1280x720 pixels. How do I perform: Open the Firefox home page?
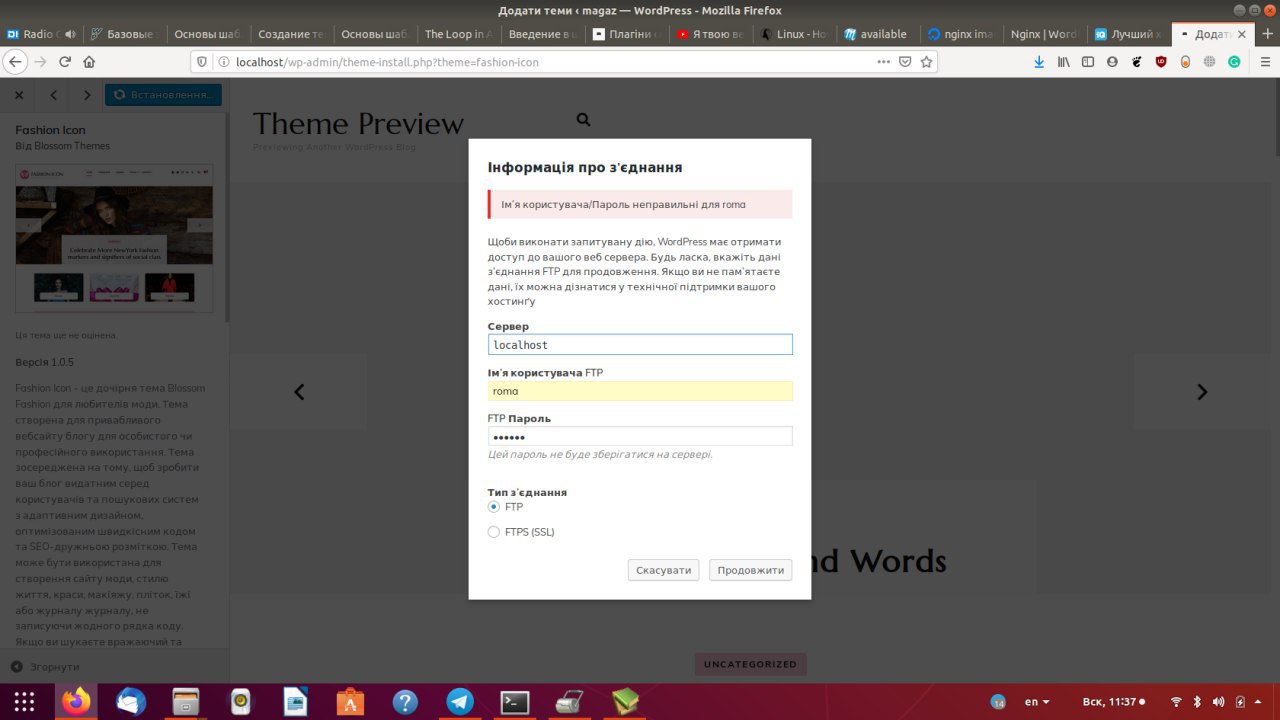point(89,61)
